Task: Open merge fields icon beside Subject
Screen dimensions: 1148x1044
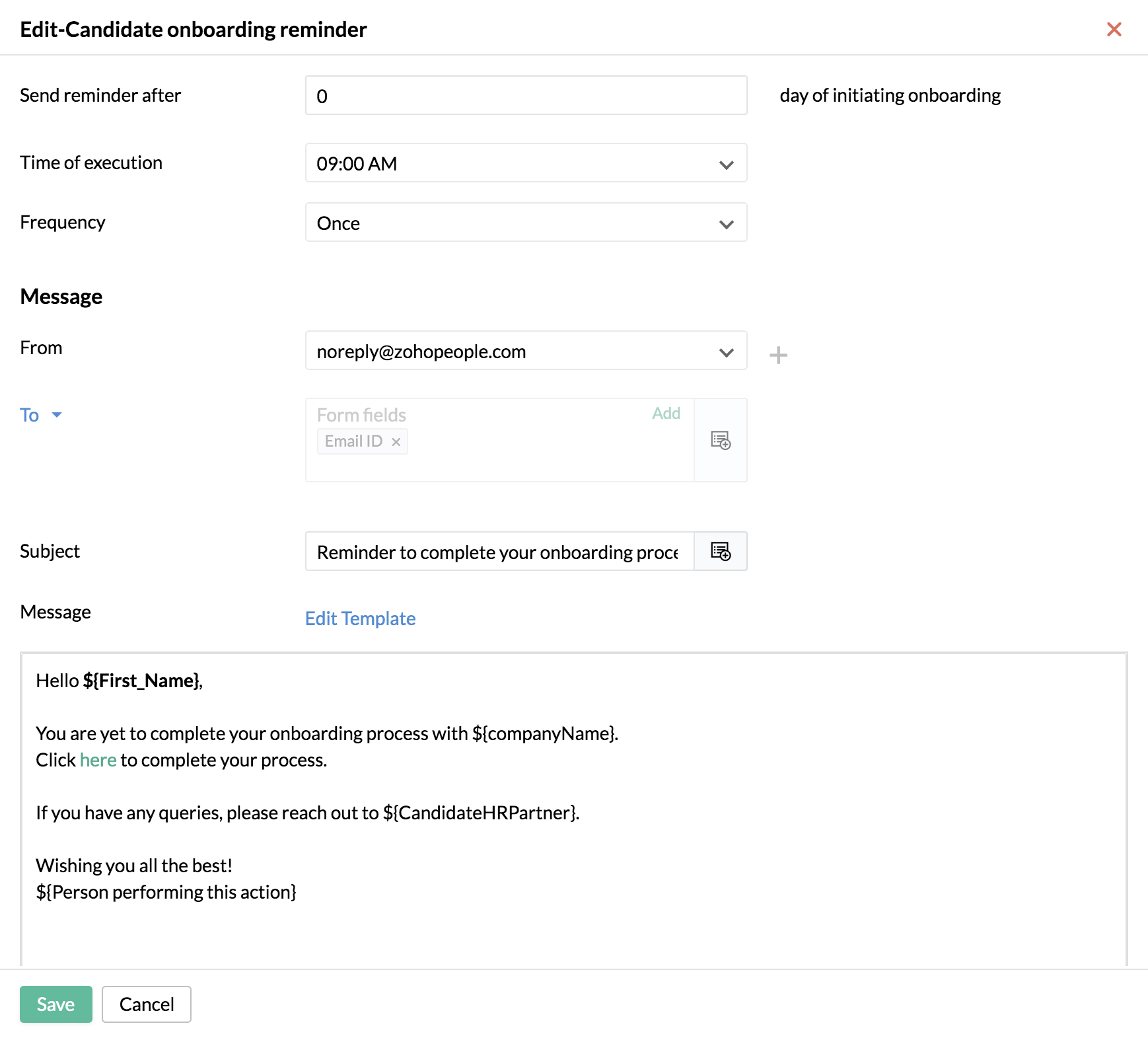Action: tap(721, 551)
